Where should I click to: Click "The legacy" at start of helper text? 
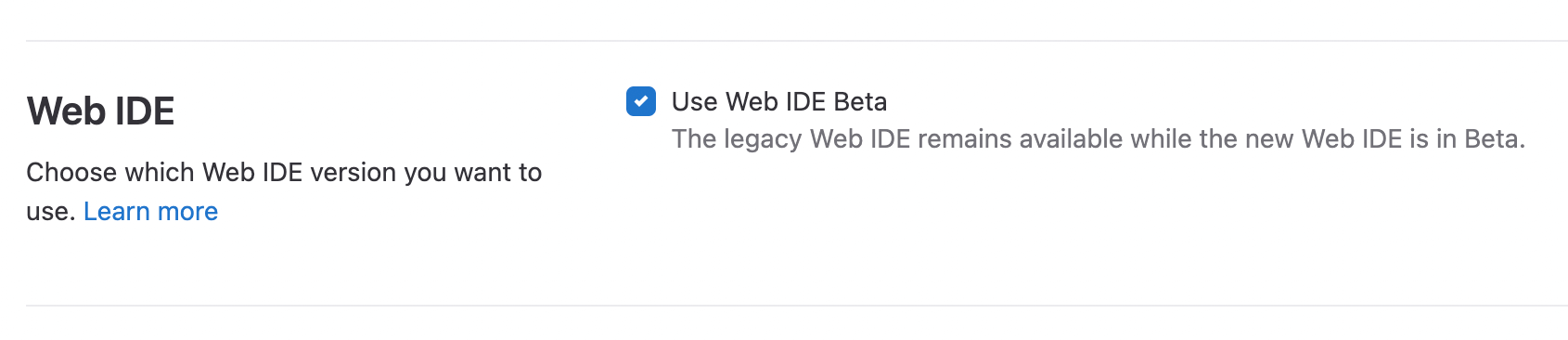[x=737, y=139]
